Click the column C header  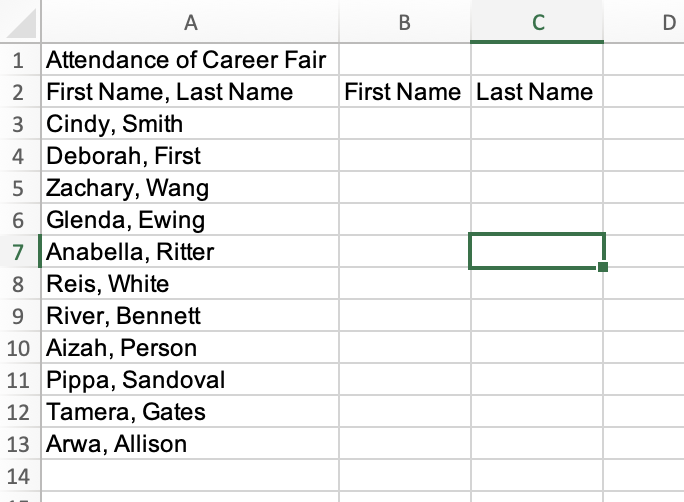tap(537, 22)
